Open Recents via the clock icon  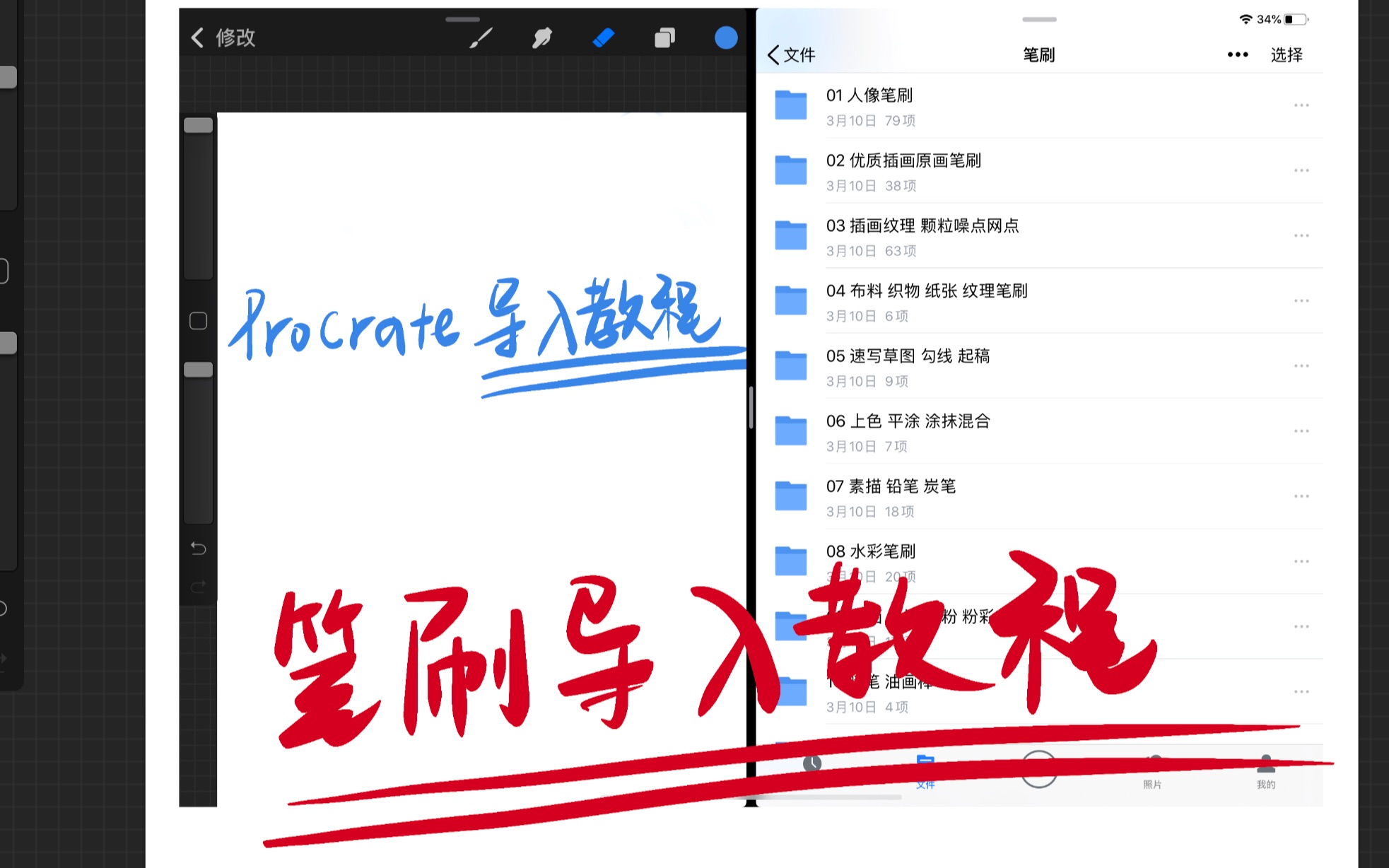pyautogui.click(x=813, y=763)
